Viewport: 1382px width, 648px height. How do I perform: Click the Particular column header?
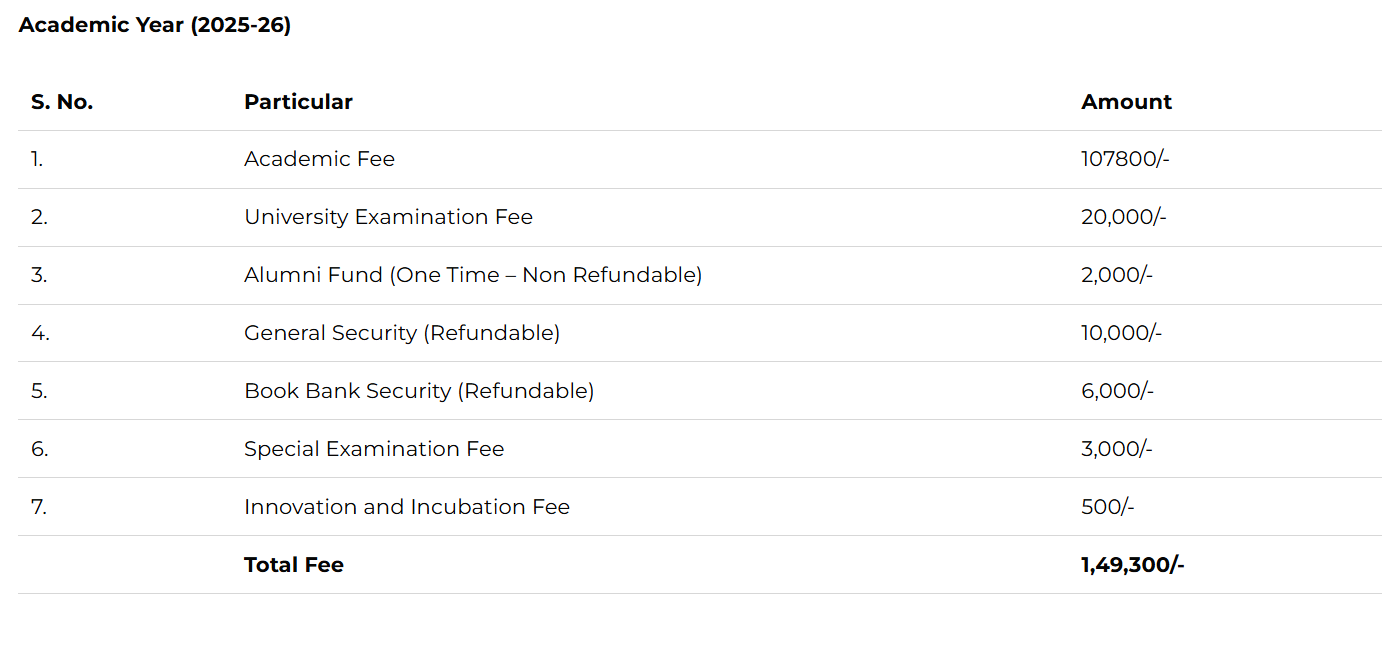pos(298,102)
